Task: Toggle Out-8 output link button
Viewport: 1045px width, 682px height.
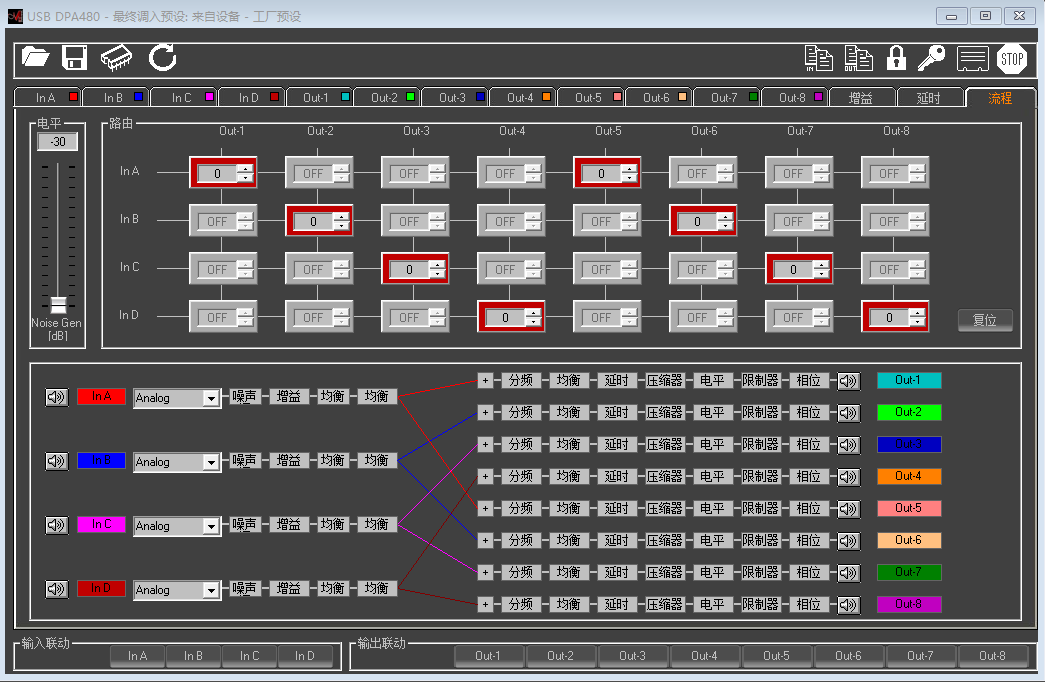Action: 992,656
